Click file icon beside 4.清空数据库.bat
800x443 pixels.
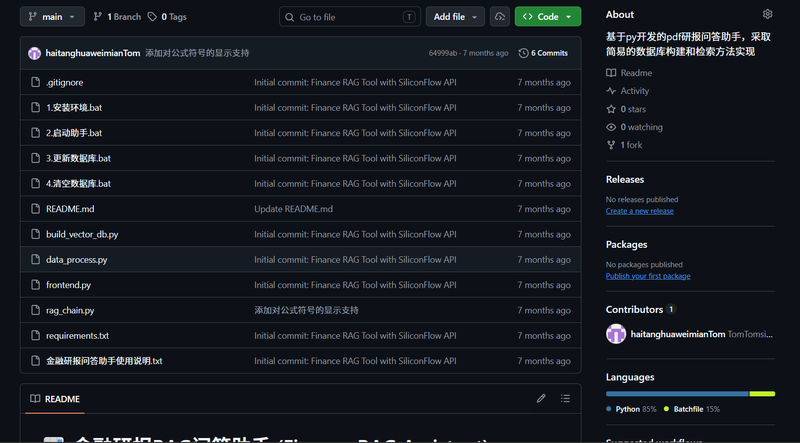35,184
